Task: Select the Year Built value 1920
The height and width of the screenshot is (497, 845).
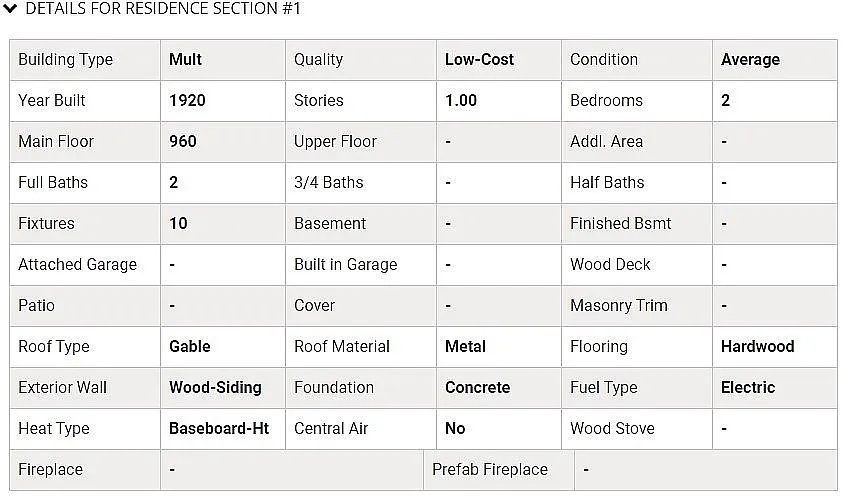Action: click(x=187, y=100)
